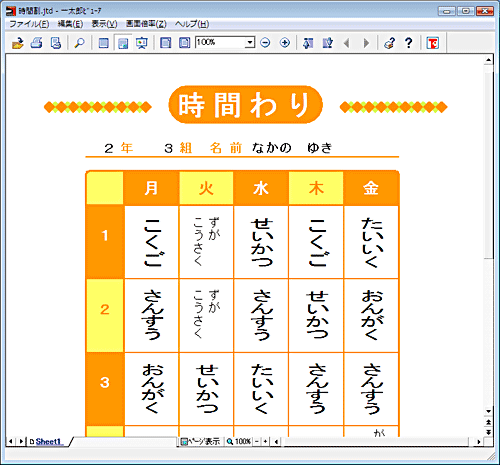Click Tuesday period 3 せいかつ cell
Image resolution: width=500 pixels, height=465 pixels.
click(x=206, y=389)
